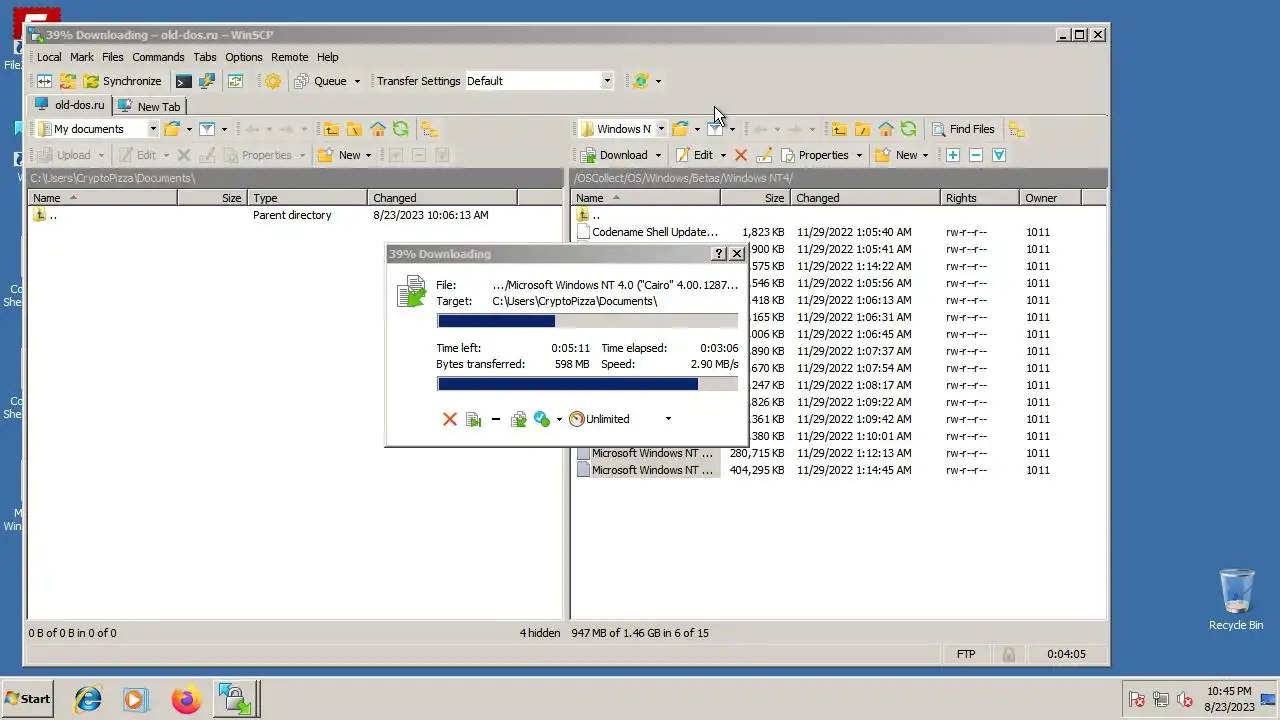The width and height of the screenshot is (1280, 720).
Task: Click the remote Edit button
Action: (694, 155)
